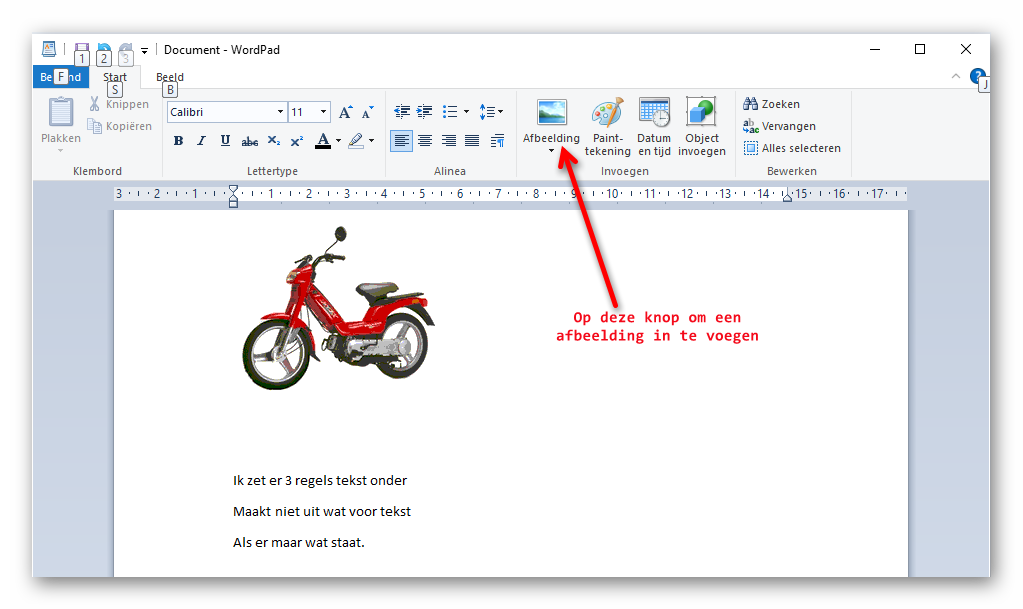The image size is (1023, 609).
Task: Click the increase indent icon
Action: 425,112
